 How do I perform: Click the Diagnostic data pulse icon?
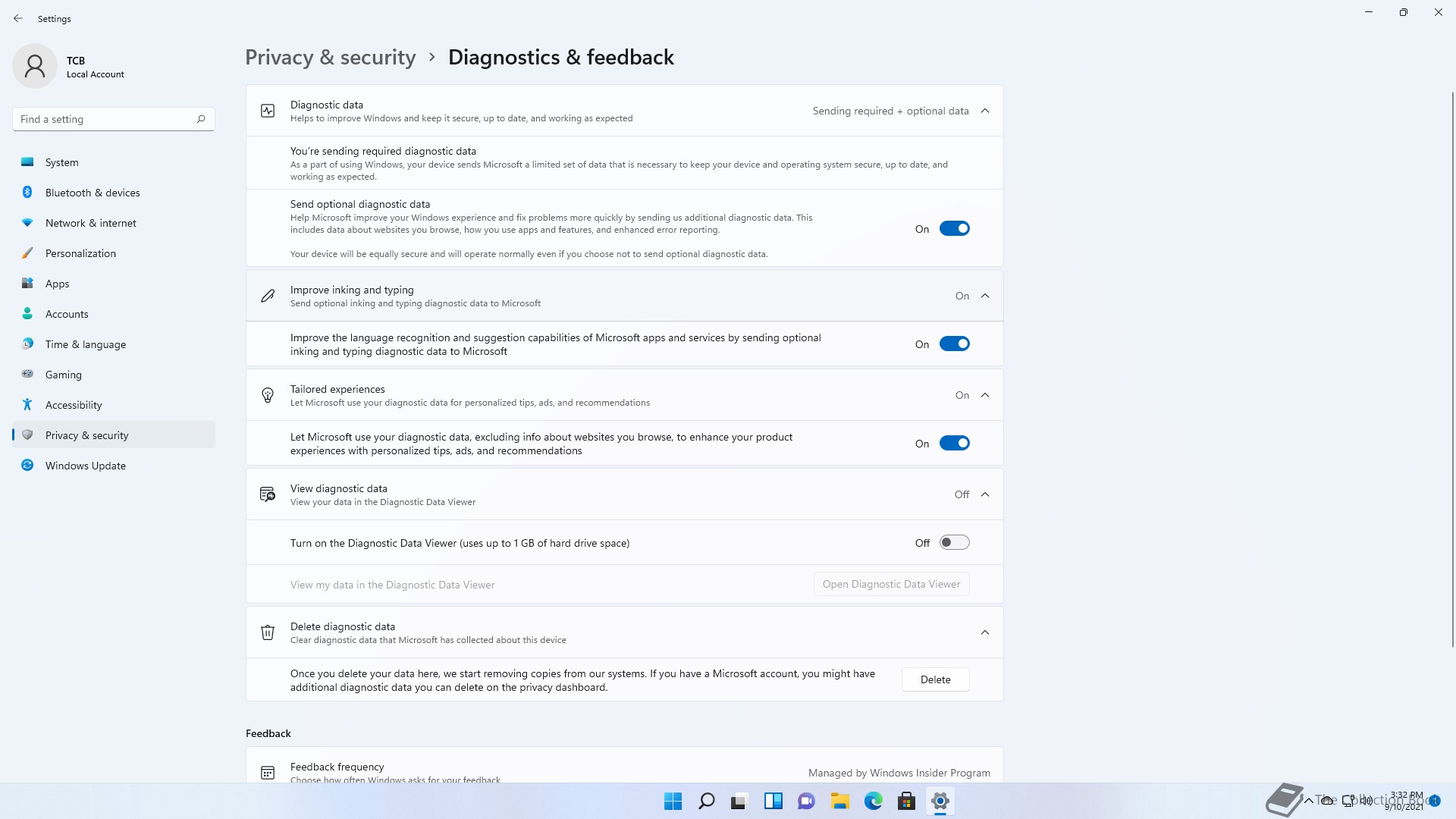268,111
